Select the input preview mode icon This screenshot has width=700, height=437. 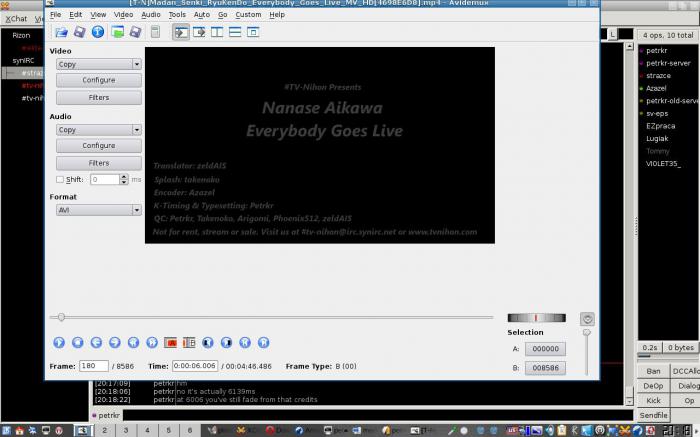181,32
